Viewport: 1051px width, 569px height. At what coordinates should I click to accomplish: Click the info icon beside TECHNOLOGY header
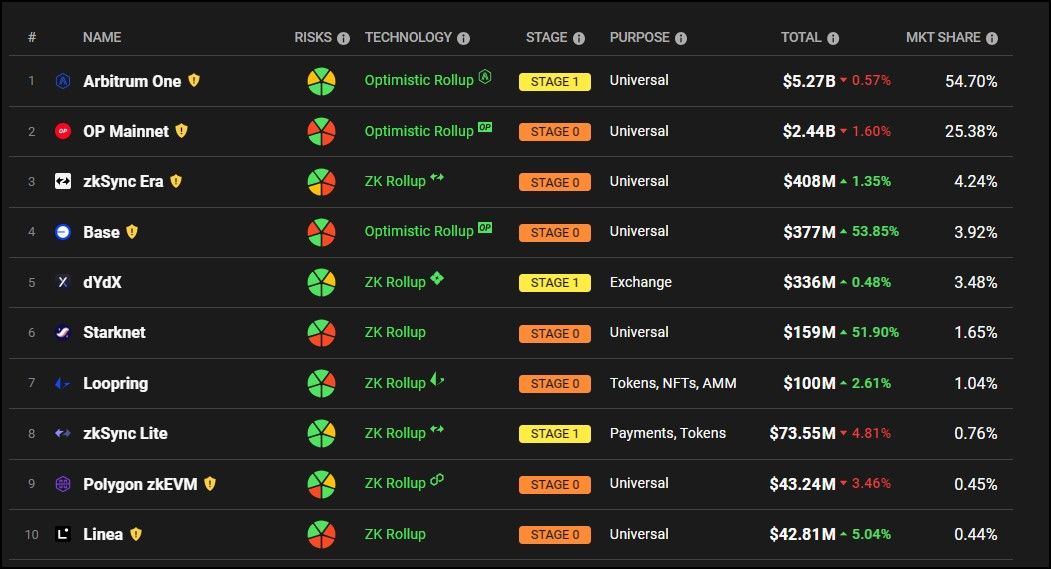pyautogui.click(x=463, y=38)
